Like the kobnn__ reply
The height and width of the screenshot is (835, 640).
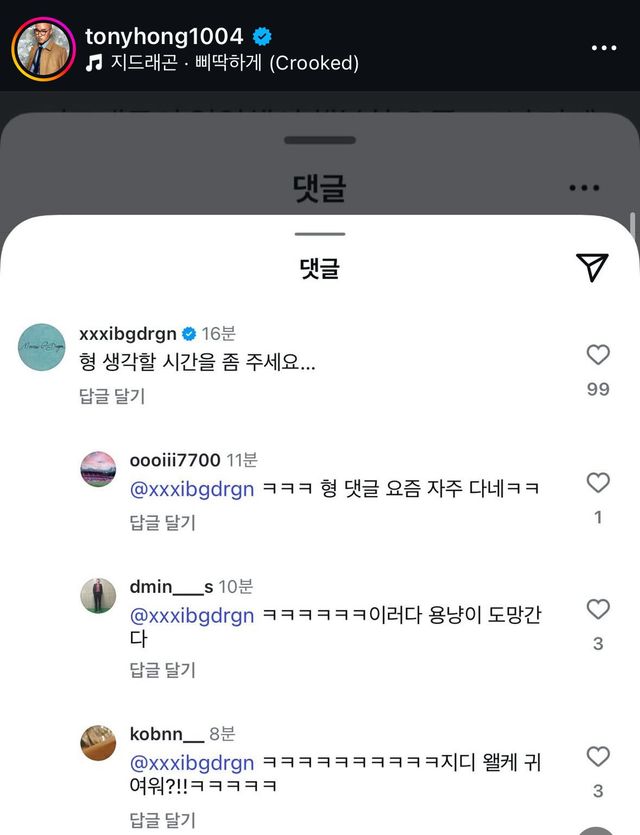point(598,756)
